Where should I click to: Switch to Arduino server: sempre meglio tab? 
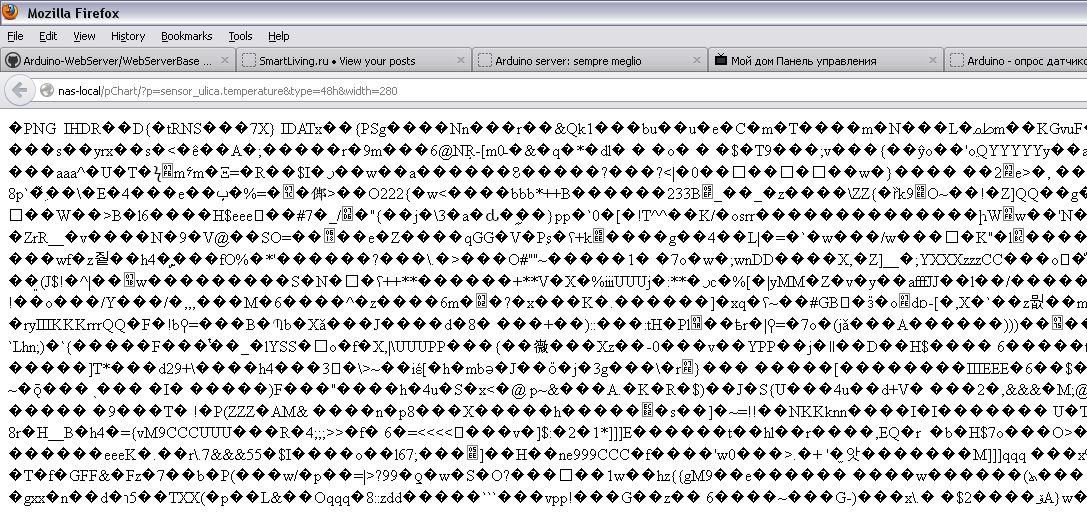[580, 60]
